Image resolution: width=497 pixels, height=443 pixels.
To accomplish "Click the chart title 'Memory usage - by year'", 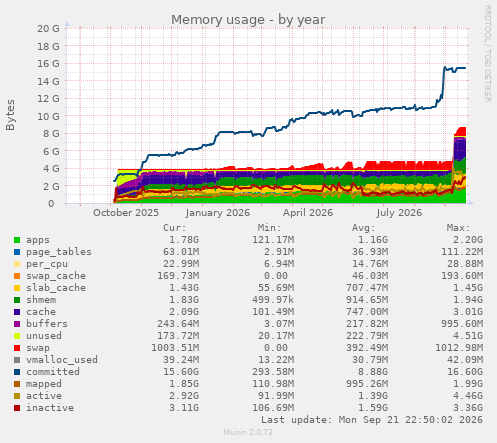I will [248, 20].
